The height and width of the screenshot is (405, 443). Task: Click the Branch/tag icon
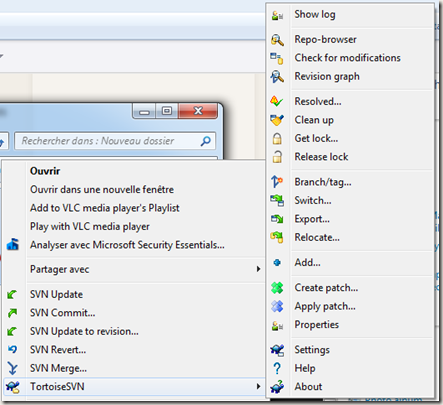pyautogui.click(x=277, y=182)
